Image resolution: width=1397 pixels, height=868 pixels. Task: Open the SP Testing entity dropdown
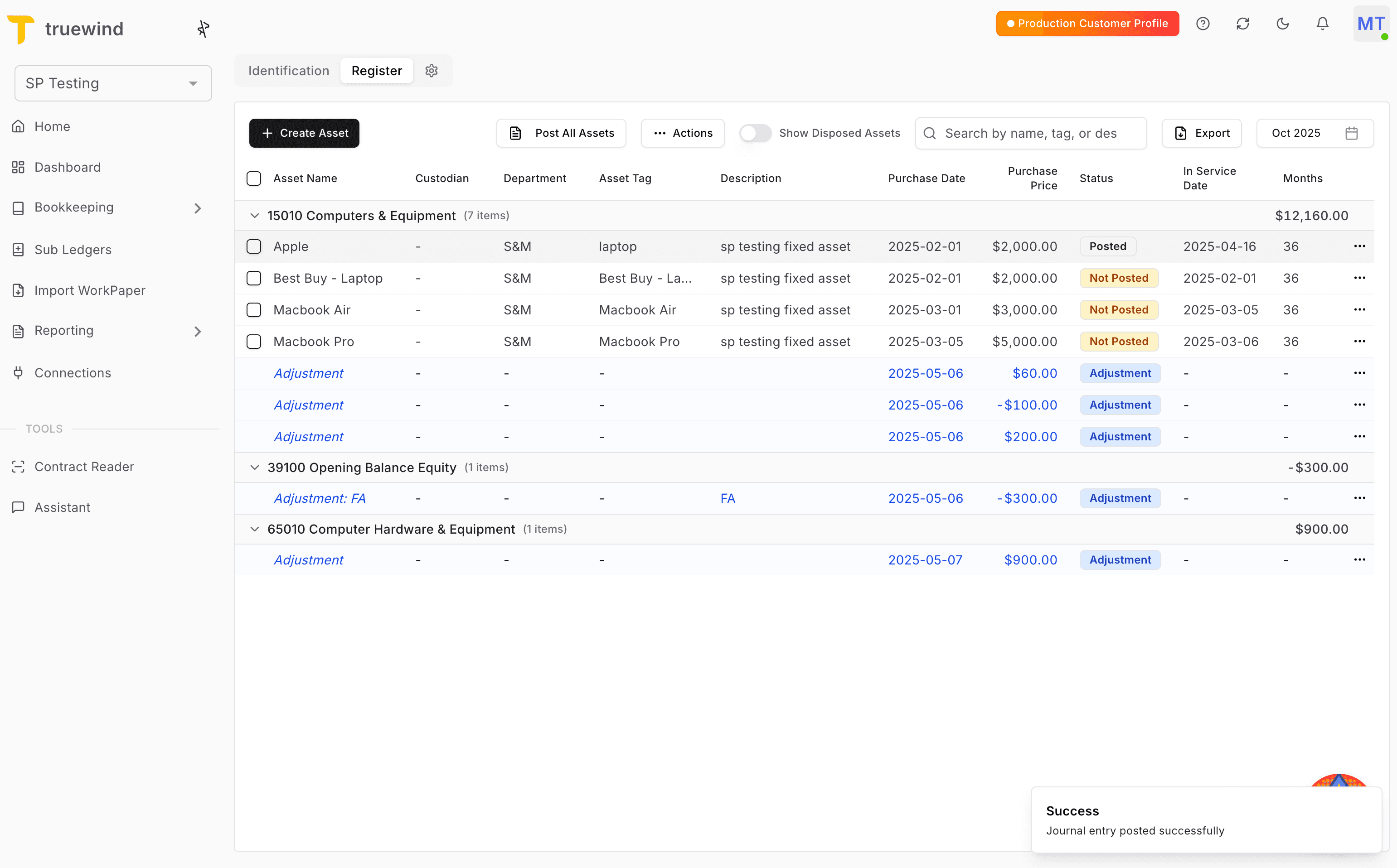[113, 83]
